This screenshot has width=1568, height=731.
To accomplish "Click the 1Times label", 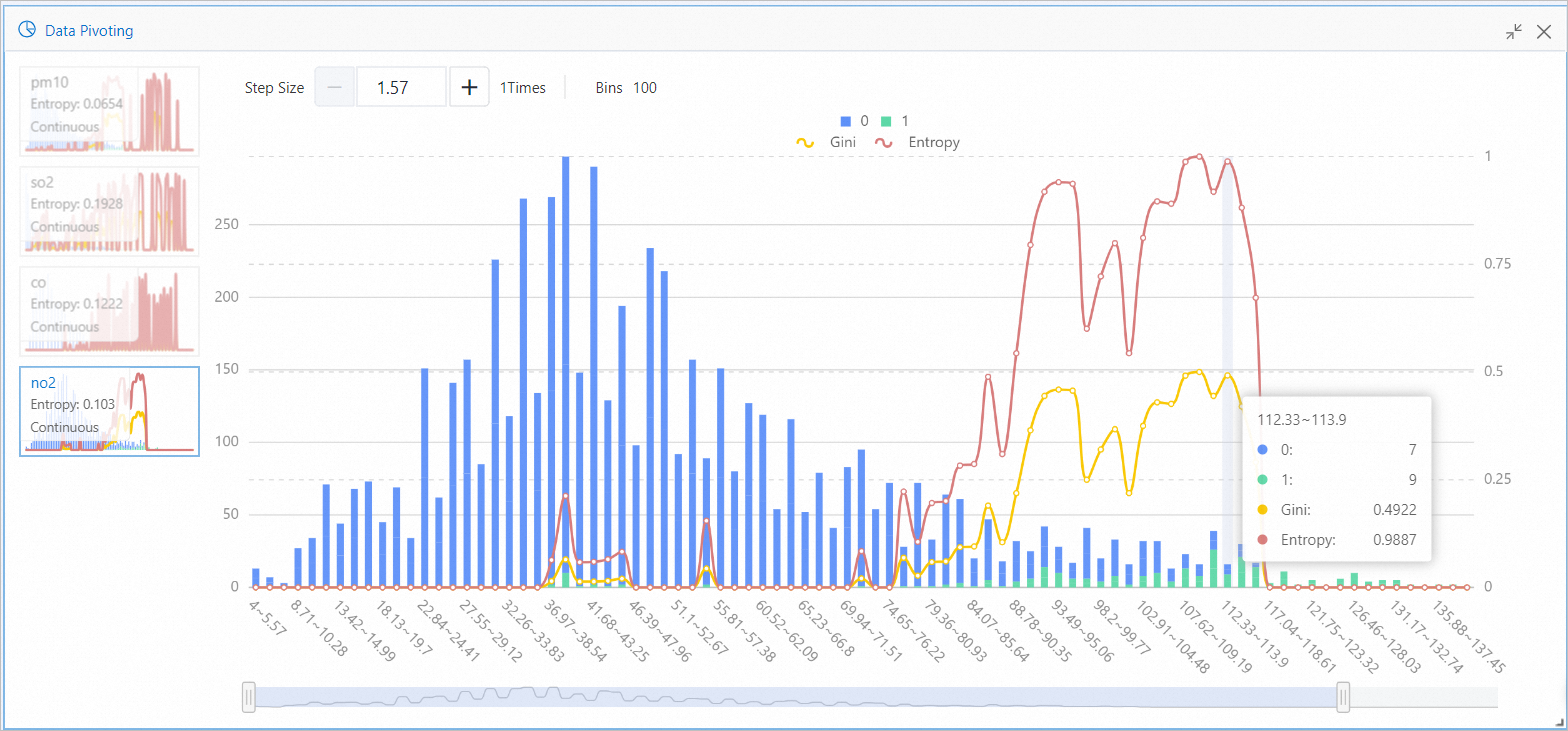I will pyautogui.click(x=523, y=88).
